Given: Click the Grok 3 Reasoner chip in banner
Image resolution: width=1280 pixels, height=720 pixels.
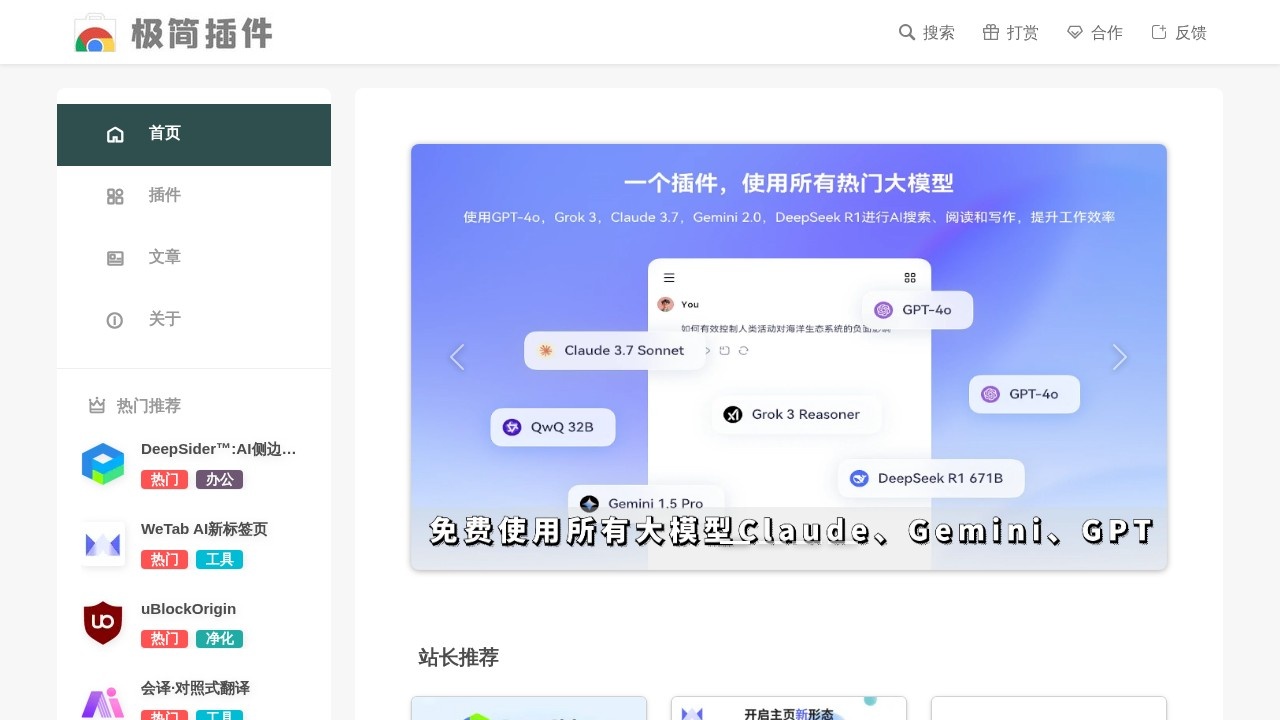Looking at the screenshot, I should (x=796, y=414).
